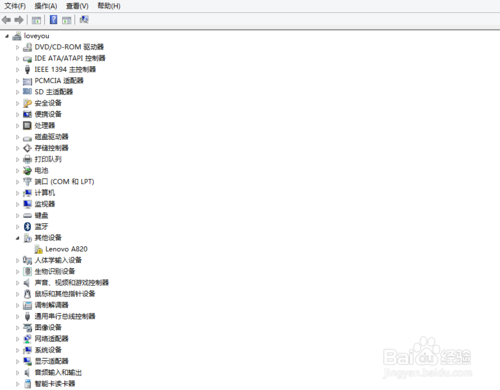Image resolution: width=500 pixels, height=390 pixels.
Task: Expand the 人体学输入设备 node
Action: point(17,260)
